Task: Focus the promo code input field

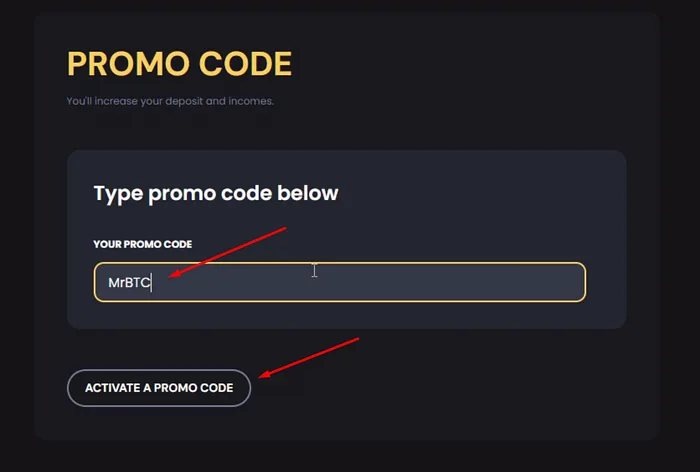Action: coord(340,282)
